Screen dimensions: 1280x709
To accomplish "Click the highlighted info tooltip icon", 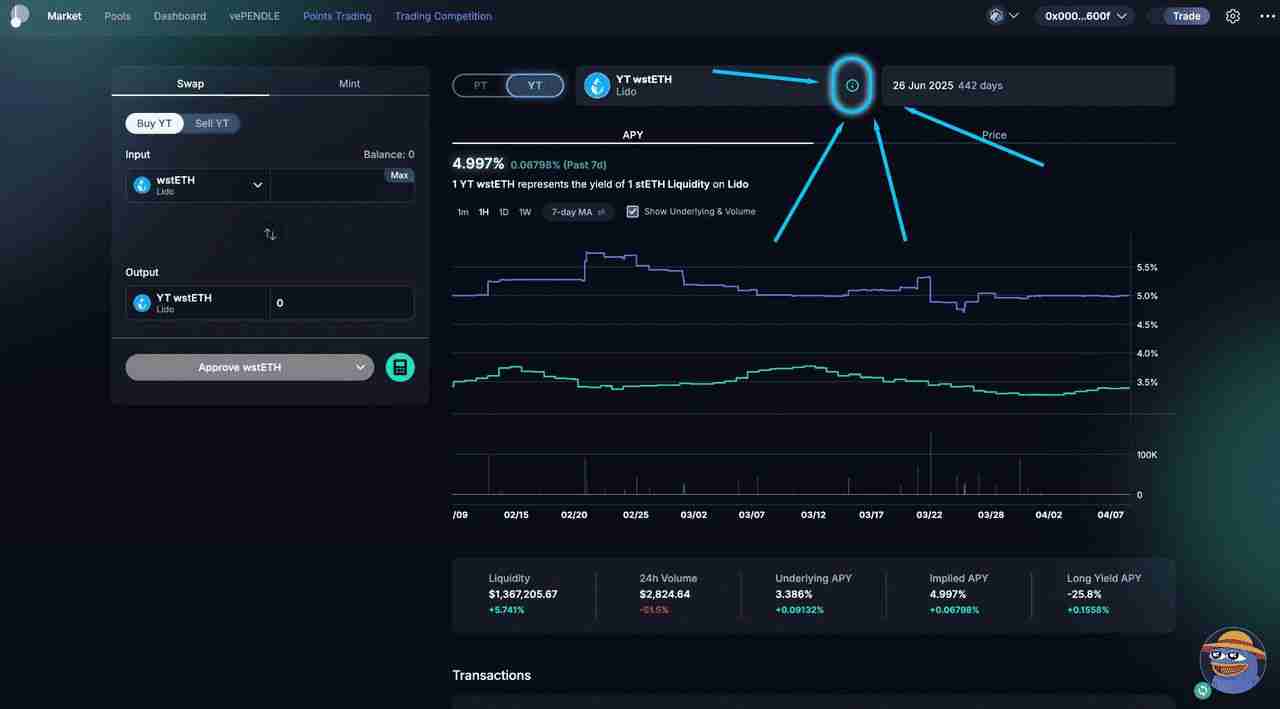I will click(x=851, y=85).
